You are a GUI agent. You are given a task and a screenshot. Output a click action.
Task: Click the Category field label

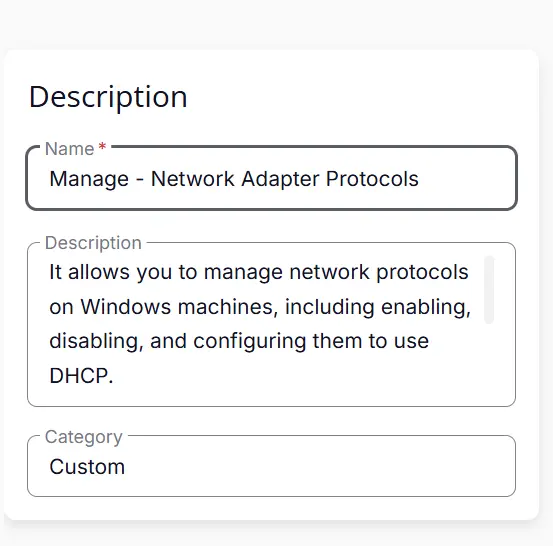[x=84, y=437]
